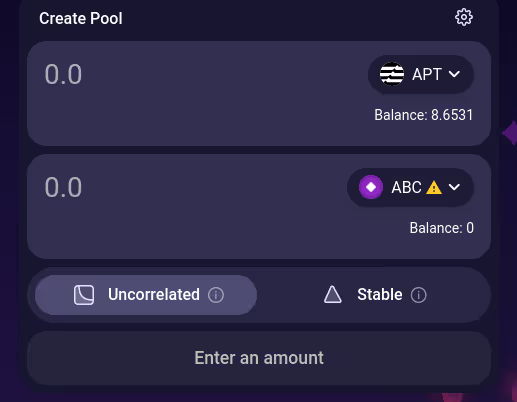The image size is (517, 402).
Task: Open the APT token selector
Action: pos(421,74)
